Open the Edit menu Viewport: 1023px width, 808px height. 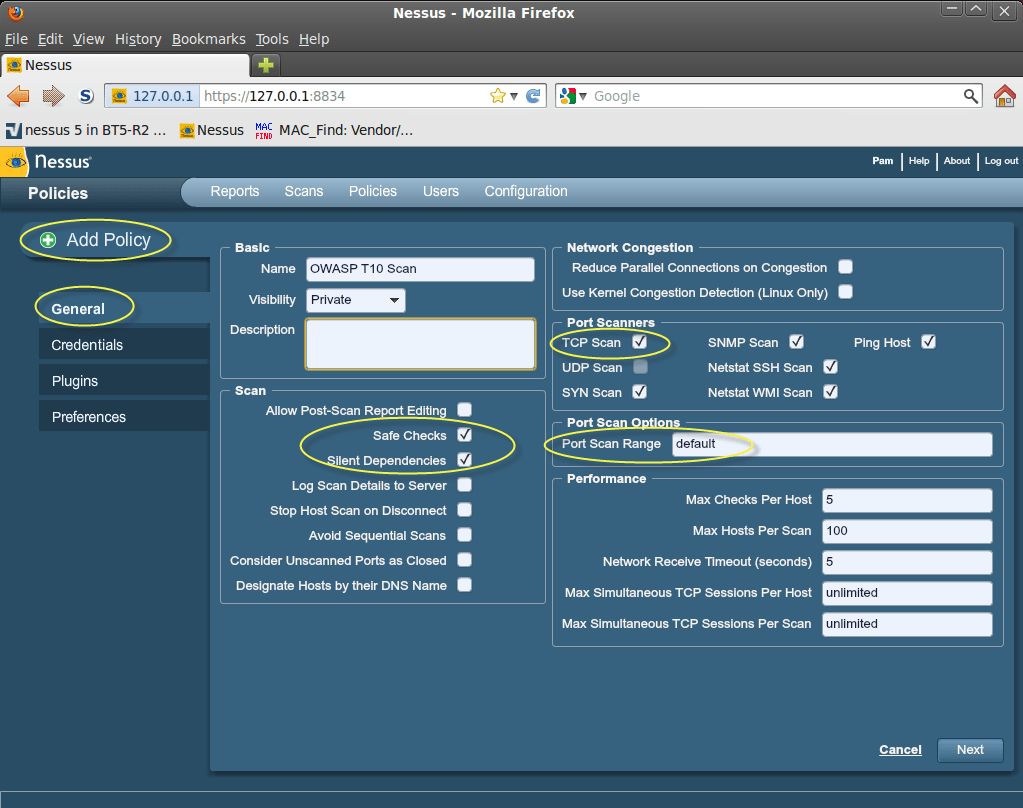pos(50,39)
